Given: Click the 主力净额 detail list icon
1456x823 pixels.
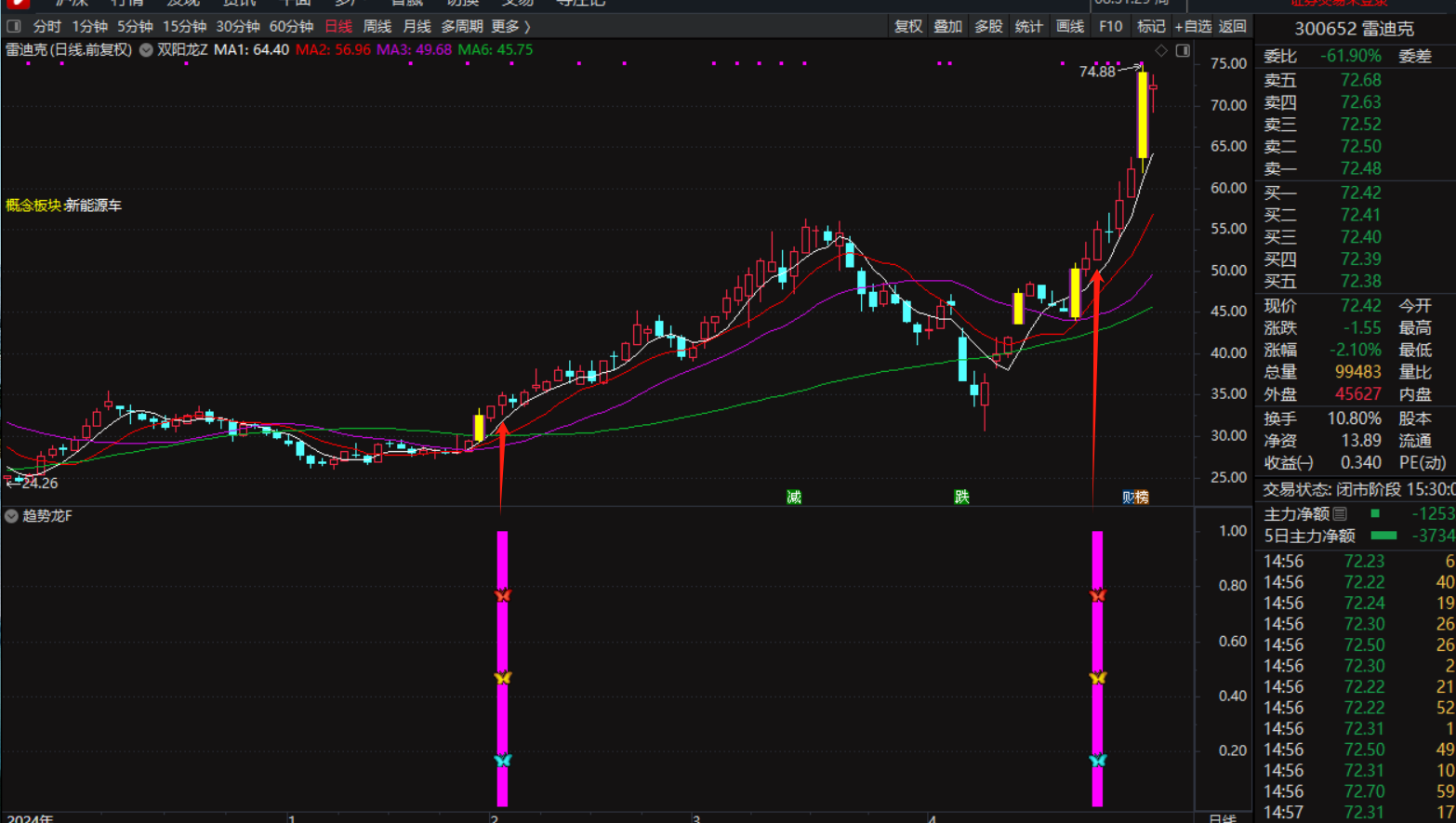Looking at the screenshot, I should pyautogui.click(x=1340, y=513).
